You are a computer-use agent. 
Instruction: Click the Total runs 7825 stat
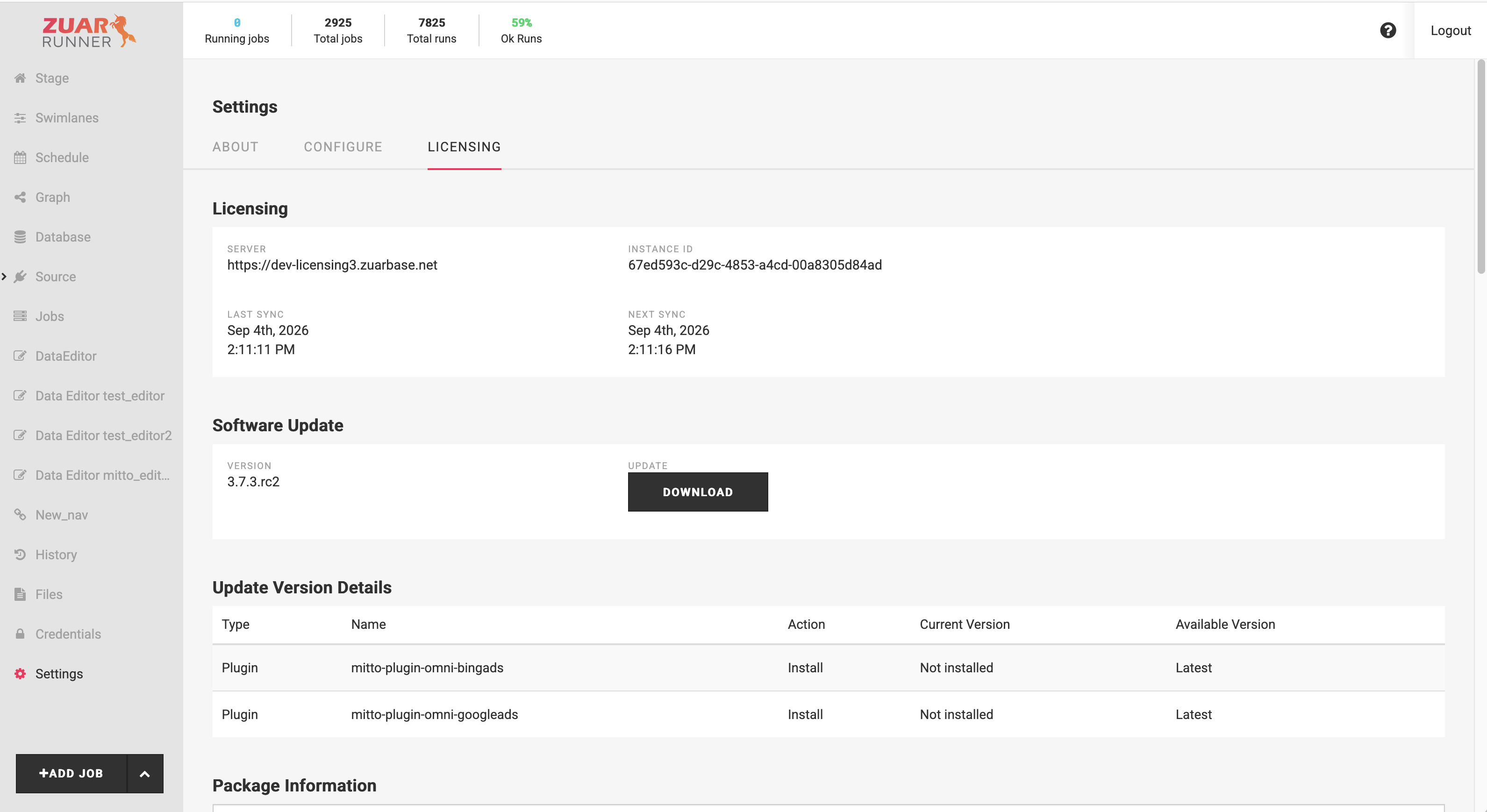point(431,30)
